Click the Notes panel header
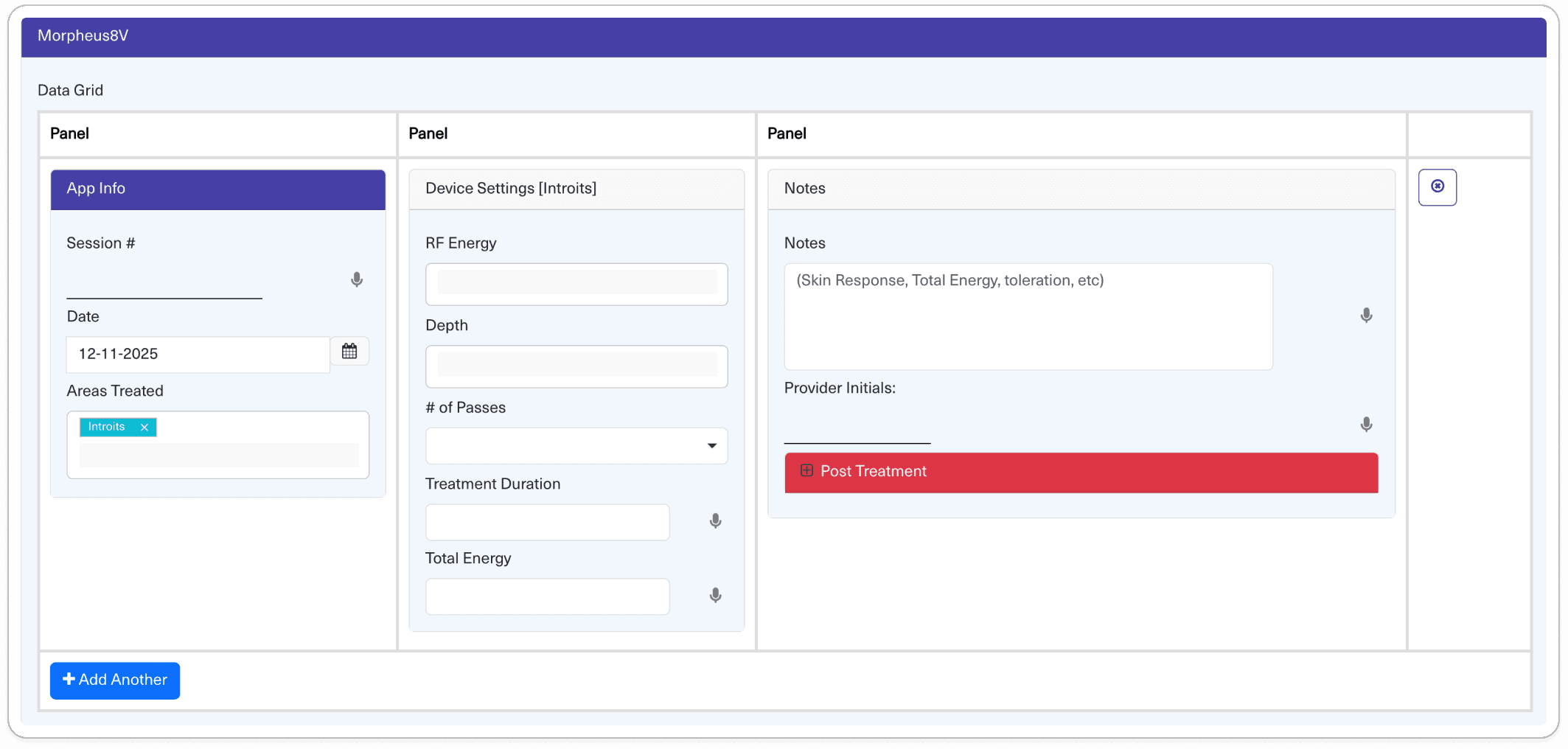 click(1081, 189)
